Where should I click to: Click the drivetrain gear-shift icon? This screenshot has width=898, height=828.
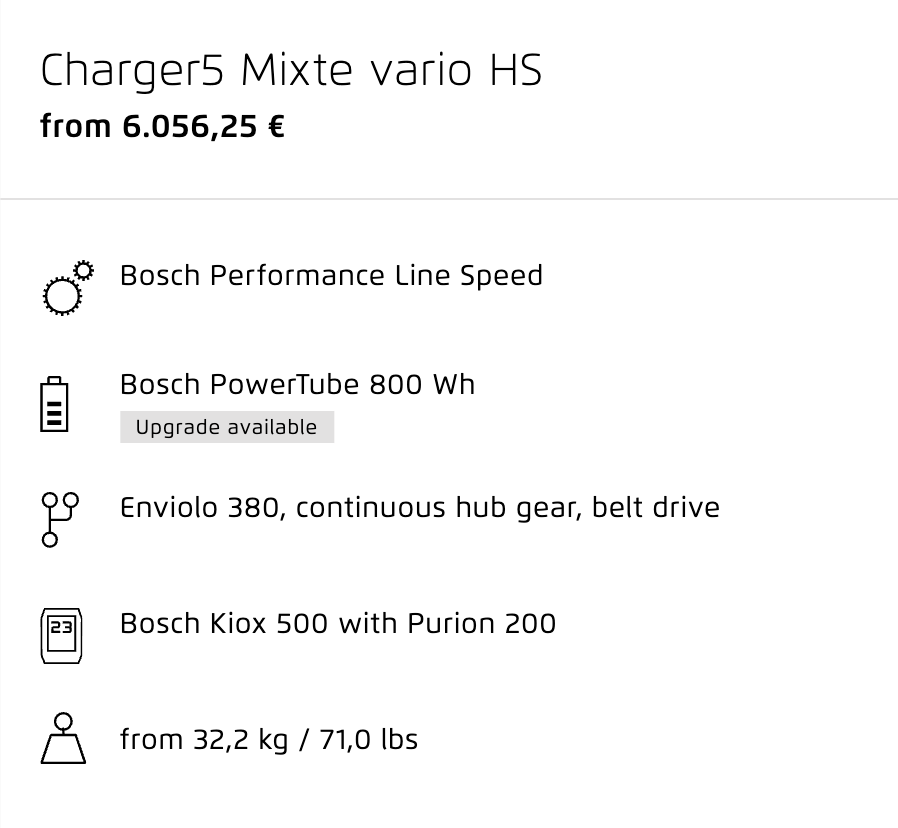pos(60,519)
